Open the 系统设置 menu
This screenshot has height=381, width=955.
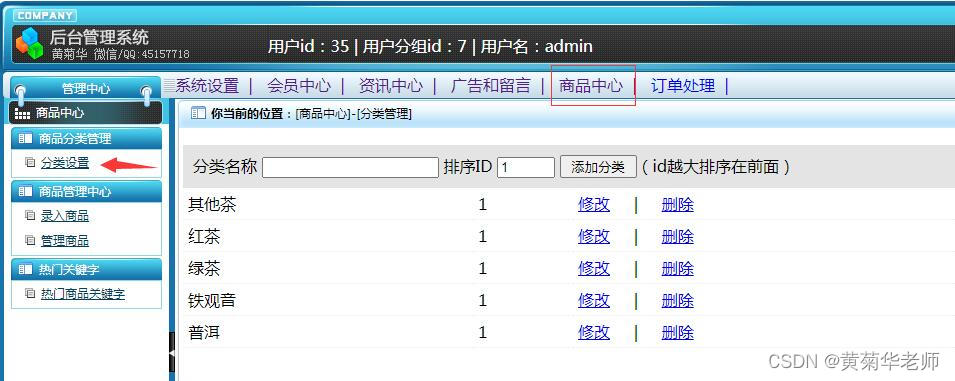(x=207, y=86)
